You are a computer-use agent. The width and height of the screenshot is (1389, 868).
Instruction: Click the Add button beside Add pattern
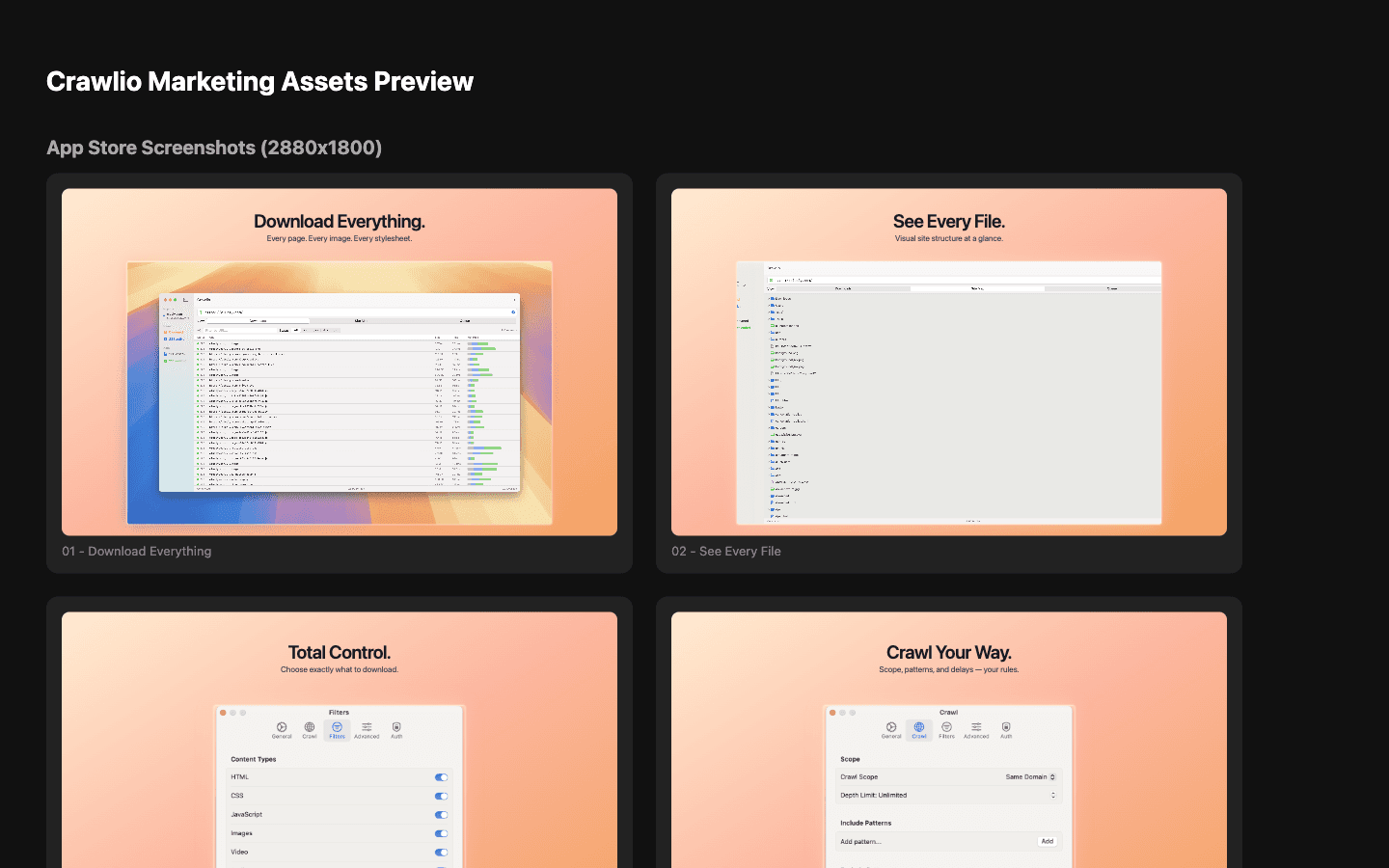pos(1048,842)
